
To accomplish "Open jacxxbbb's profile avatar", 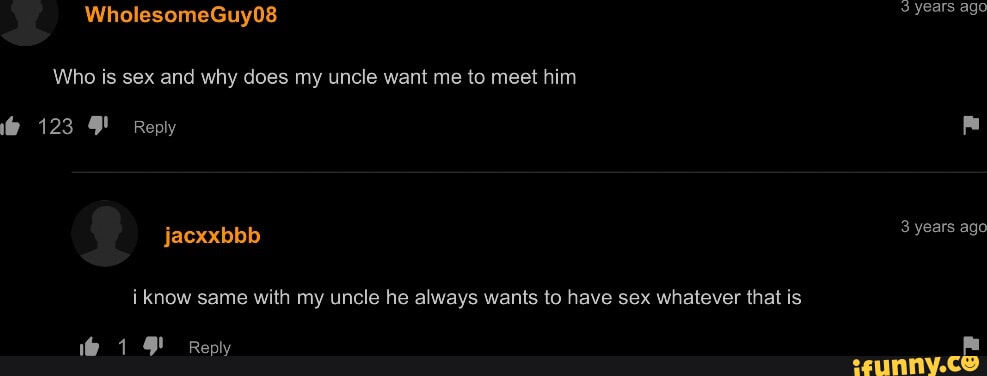I will [x=104, y=234].
